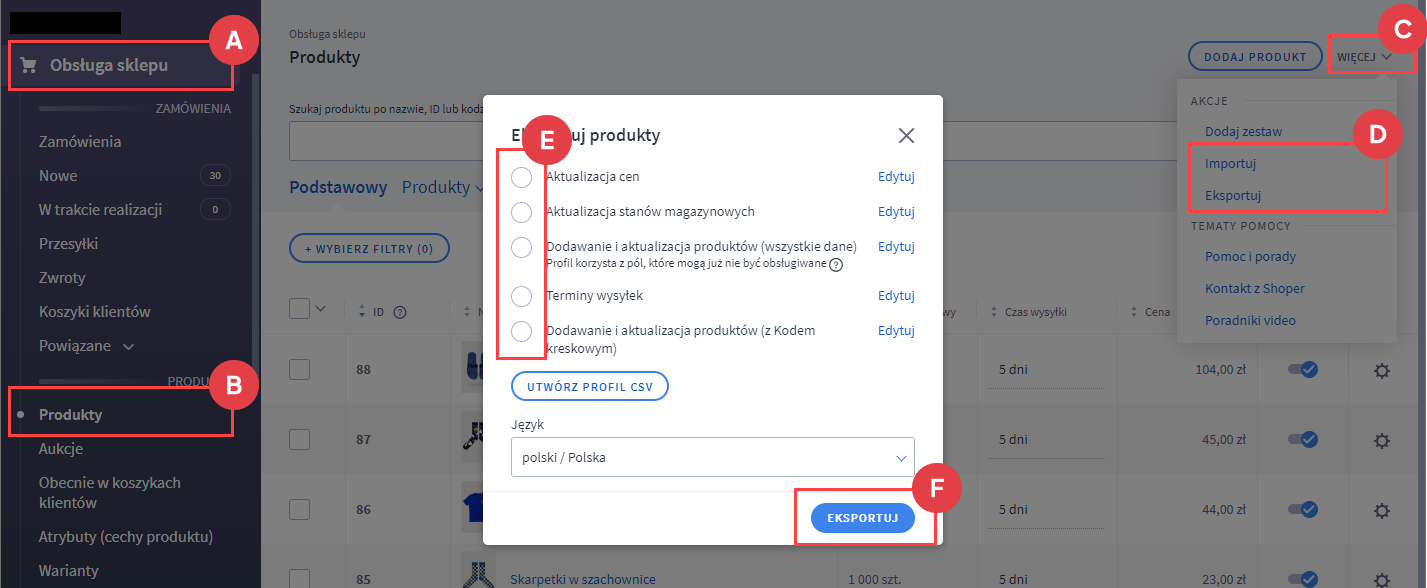Viewport: 1427px width, 588px height.
Task: Click gear icon for product 88
Action: pyautogui.click(x=1382, y=371)
